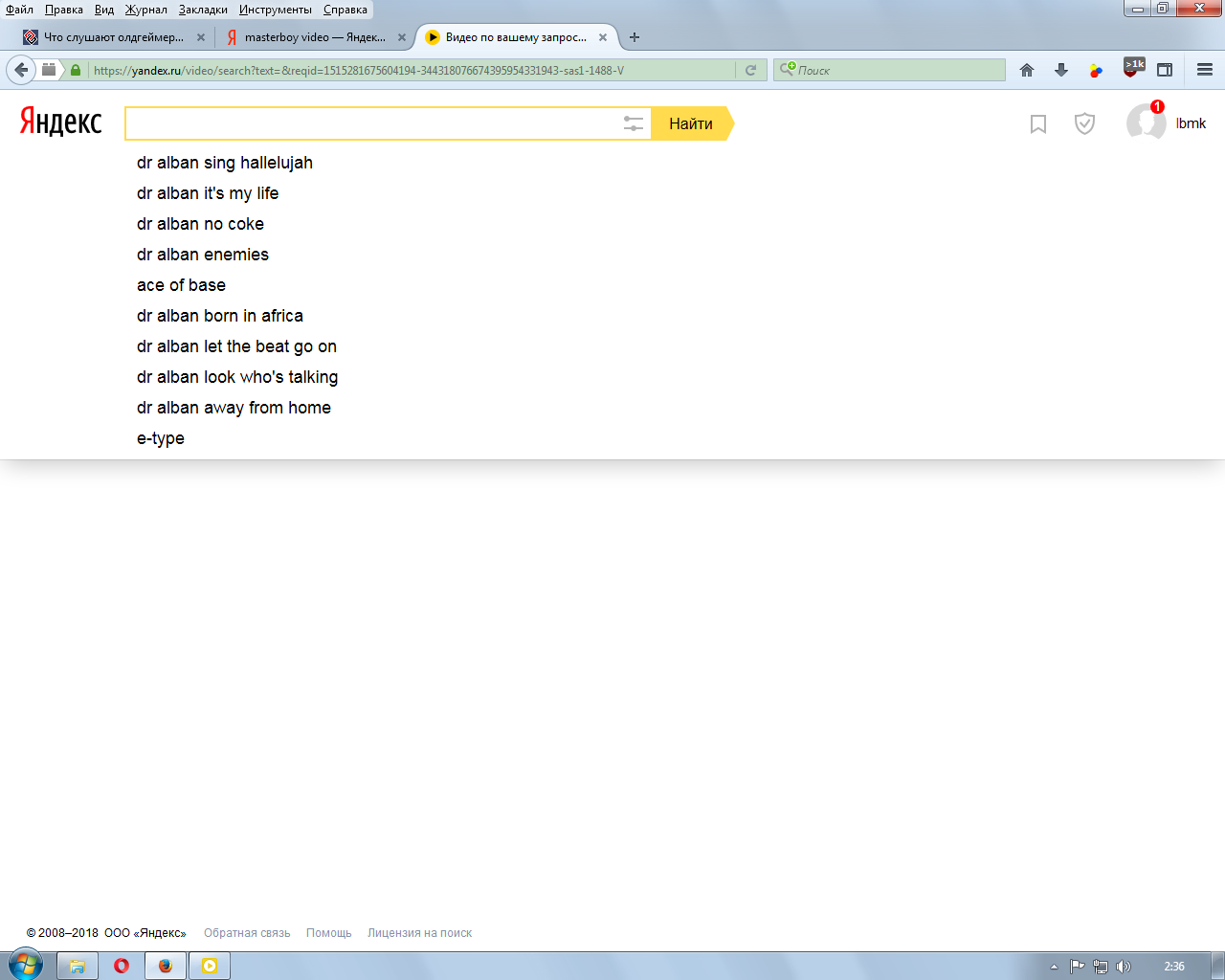The width and height of the screenshot is (1225, 980).
Task: Open the Firefox home page icon
Action: click(1027, 70)
